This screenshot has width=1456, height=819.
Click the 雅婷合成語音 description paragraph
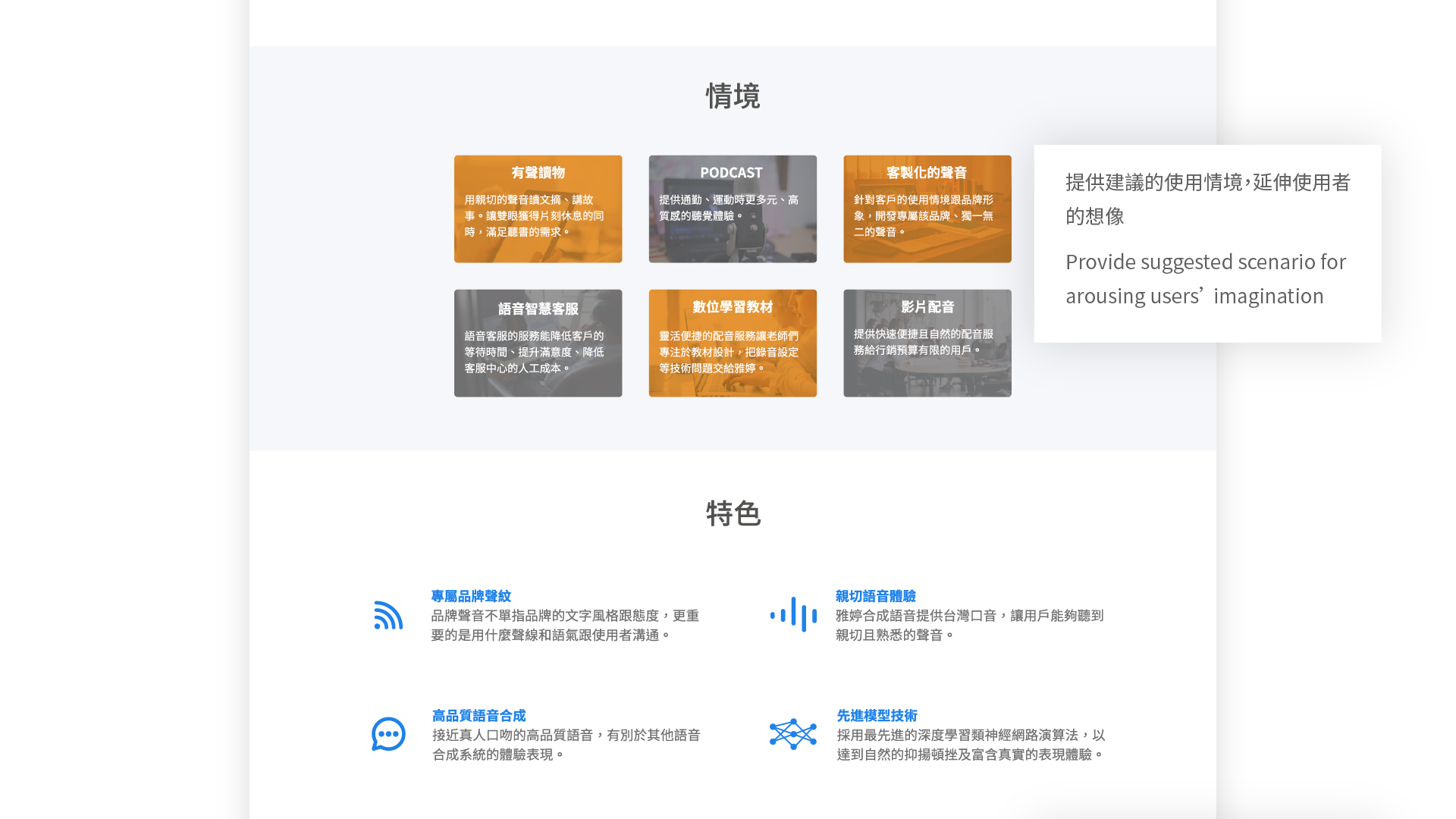pos(969,626)
